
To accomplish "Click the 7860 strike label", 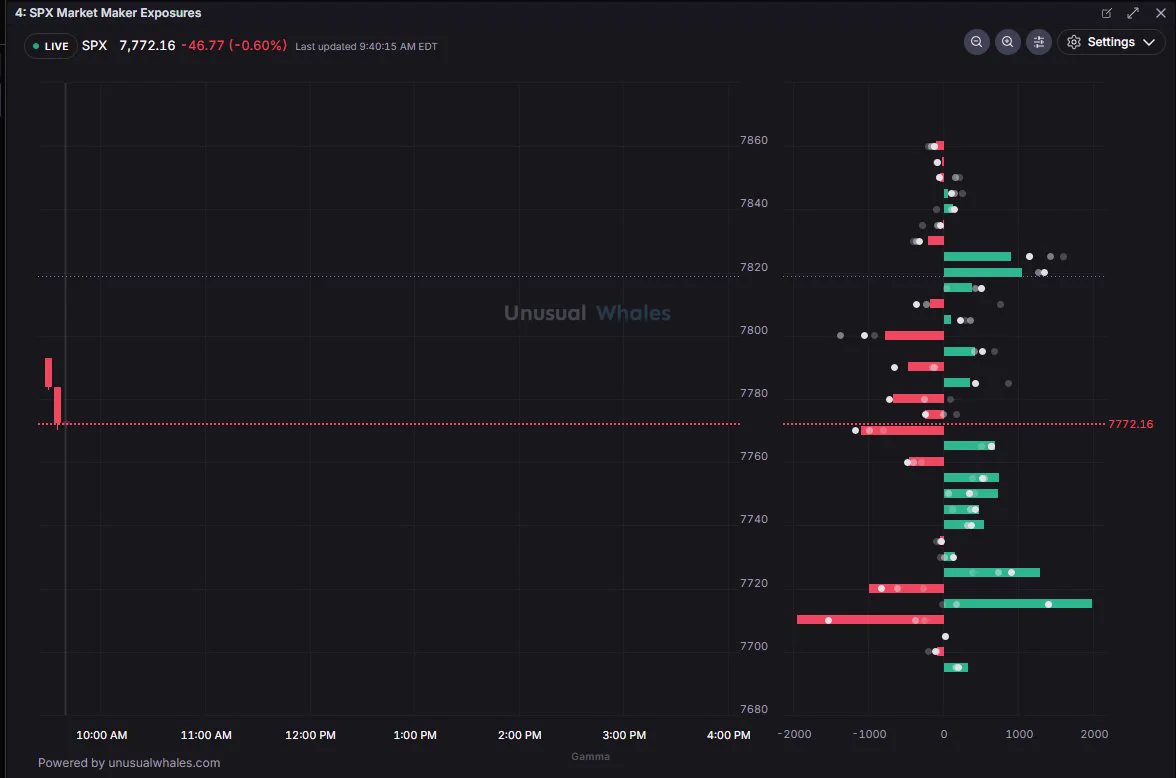I will point(754,140).
